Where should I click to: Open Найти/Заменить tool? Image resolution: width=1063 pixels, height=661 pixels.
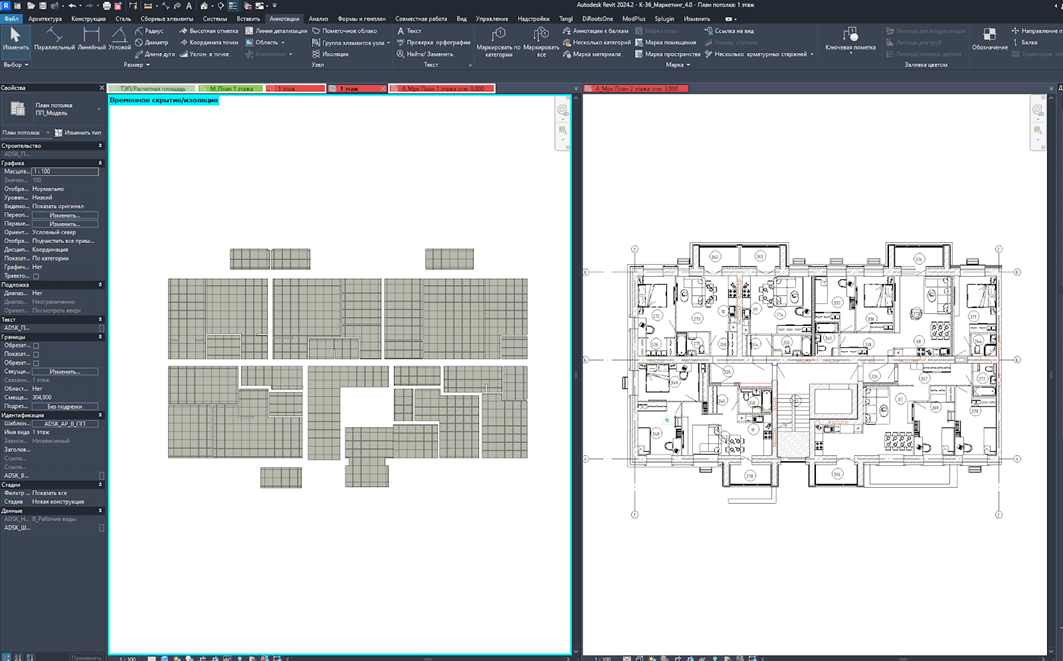tap(424, 54)
